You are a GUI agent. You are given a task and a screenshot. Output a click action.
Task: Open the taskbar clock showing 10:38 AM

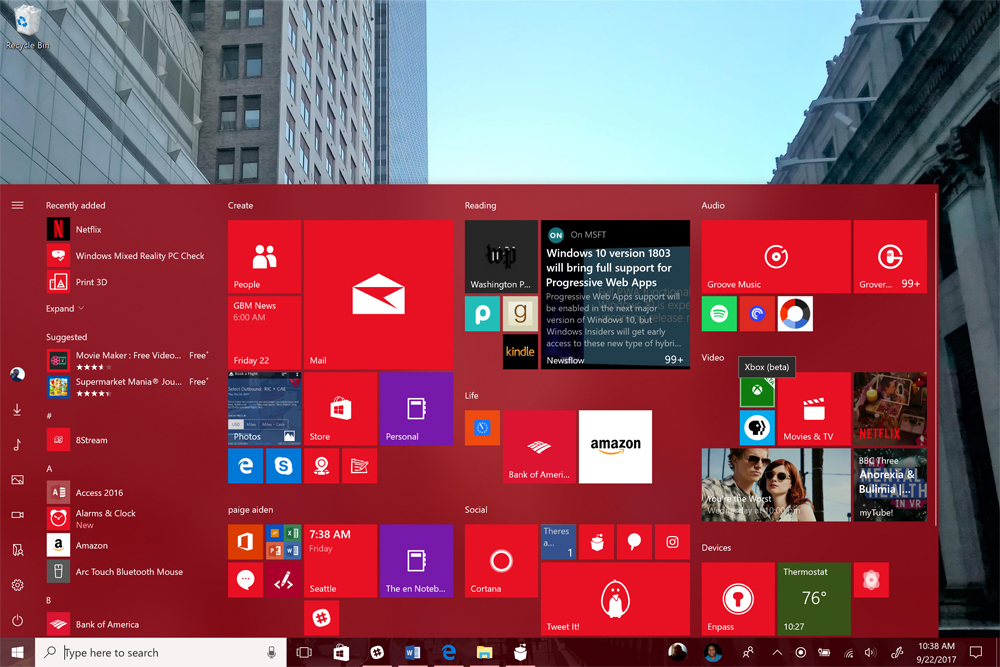(x=936, y=652)
